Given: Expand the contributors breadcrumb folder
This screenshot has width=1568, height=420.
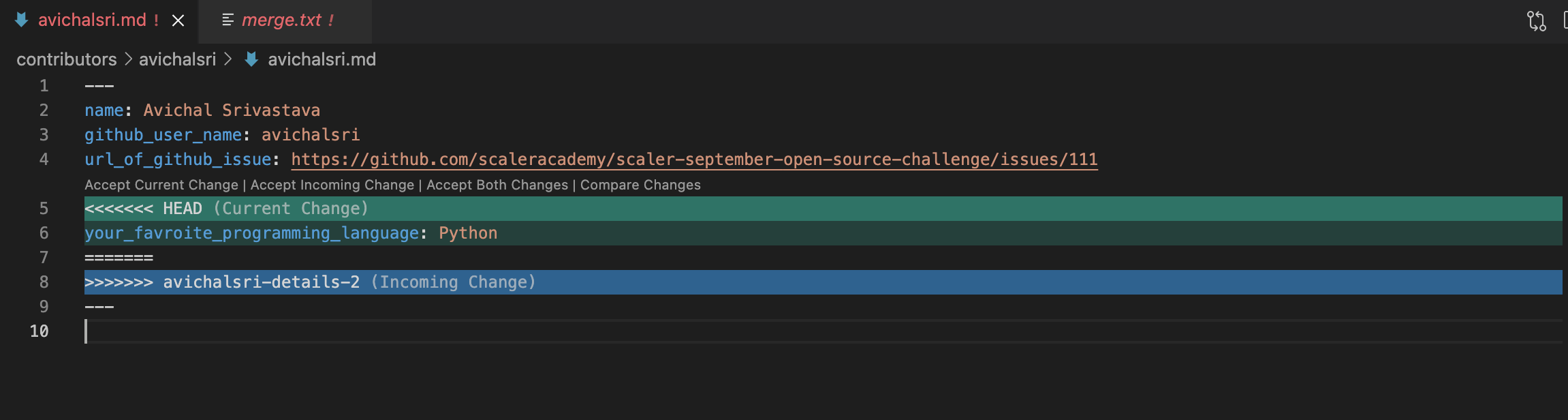Looking at the screenshot, I should coord(67,59).
